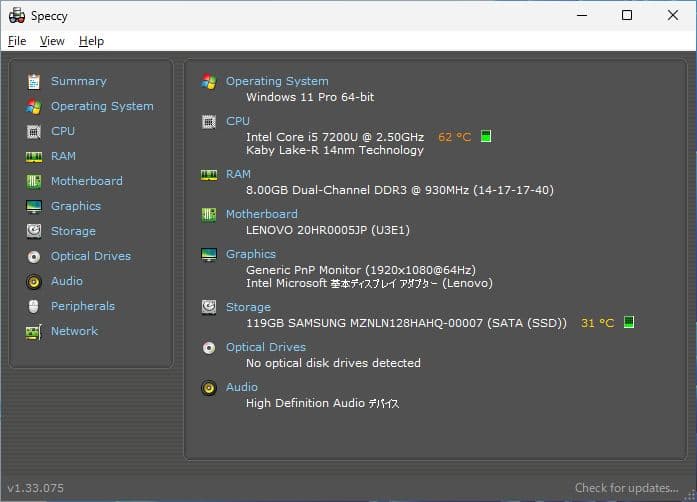Click the CPU chip icon in summary panel
This screenshot has width=697, height=502.
209,121
